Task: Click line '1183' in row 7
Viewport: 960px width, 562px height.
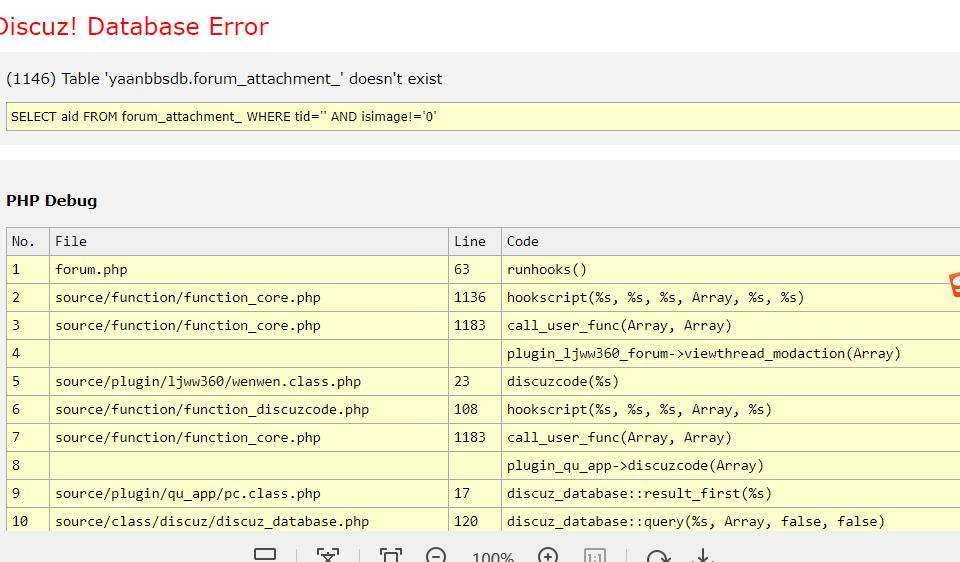Action: 474,438
